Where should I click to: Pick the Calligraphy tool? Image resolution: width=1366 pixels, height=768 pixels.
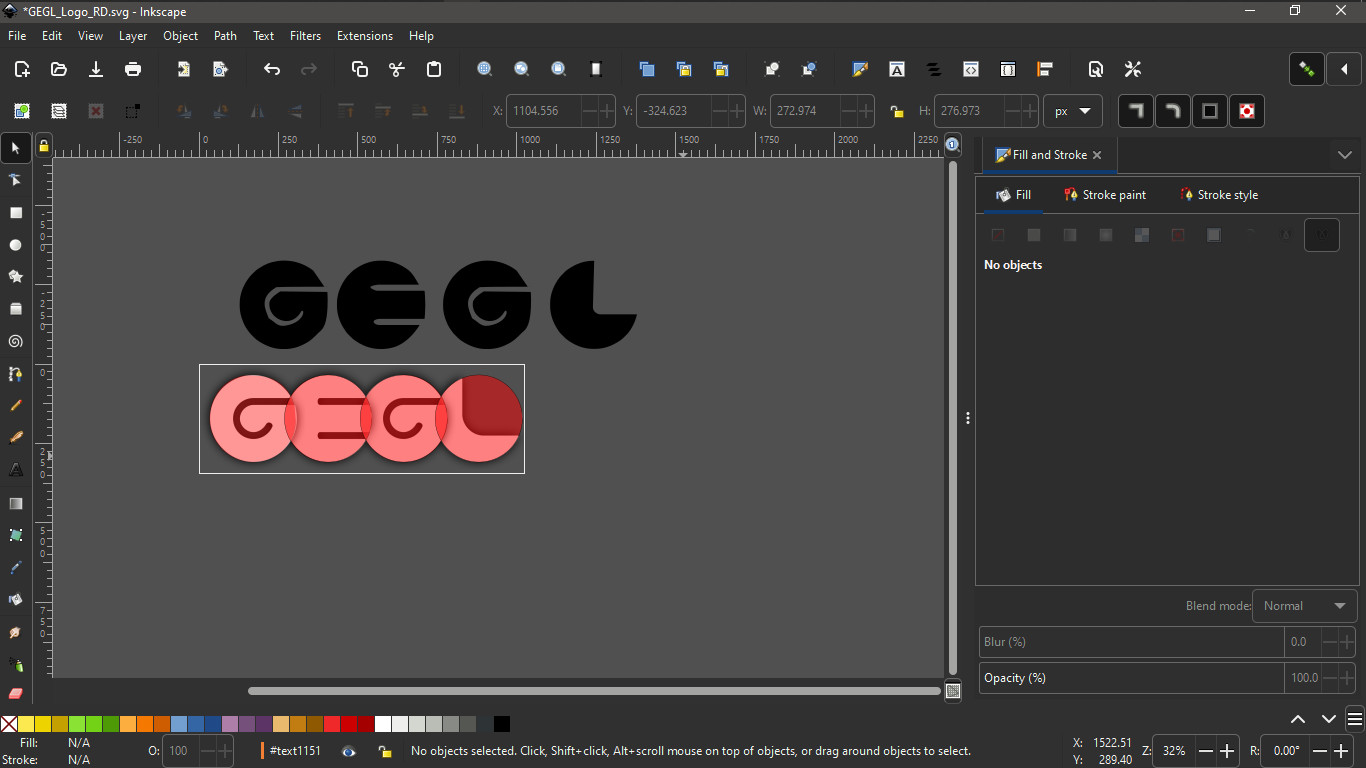pyautogui.click(x=15, y=438)
